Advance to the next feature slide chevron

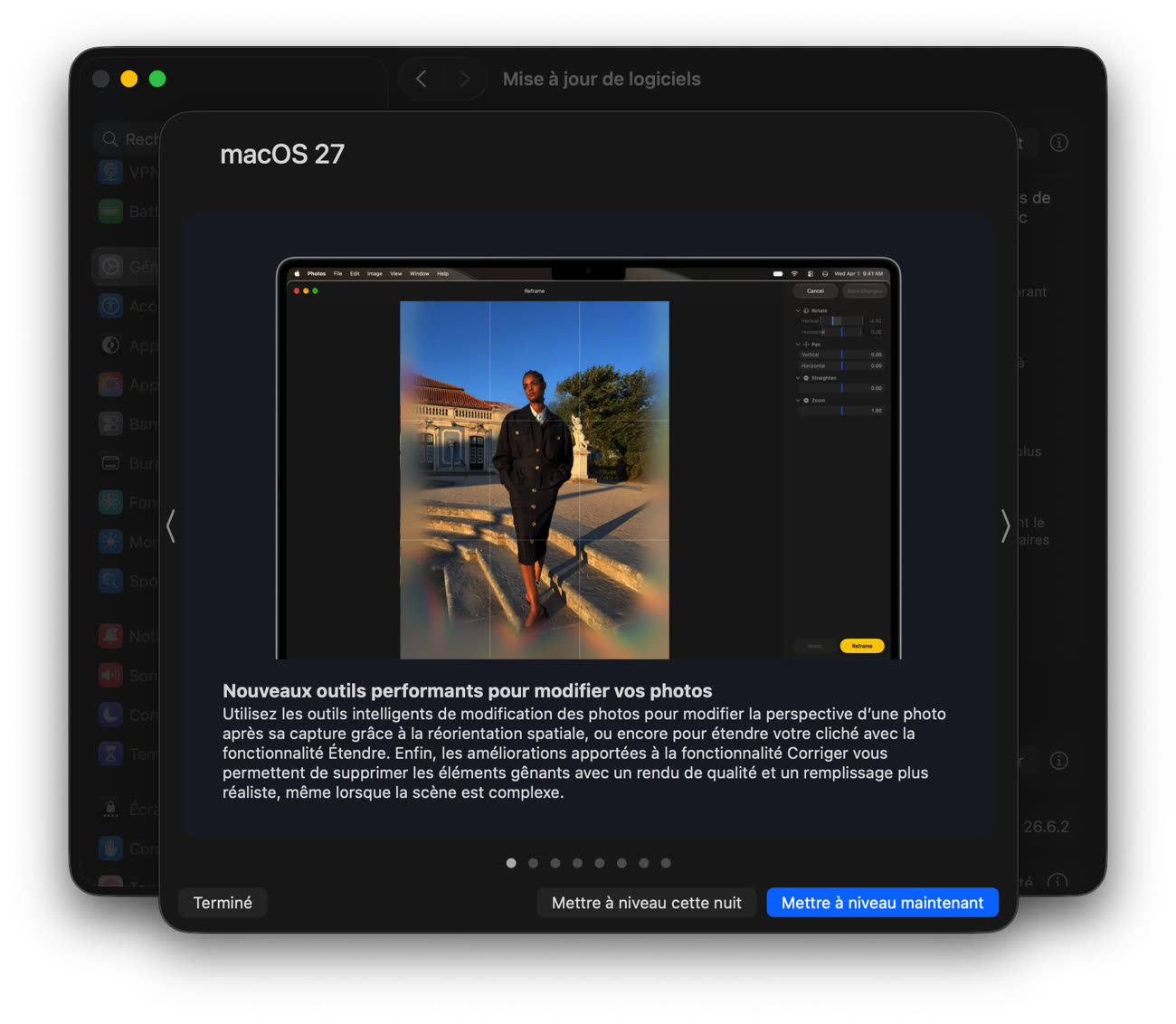click(1005, 526)
